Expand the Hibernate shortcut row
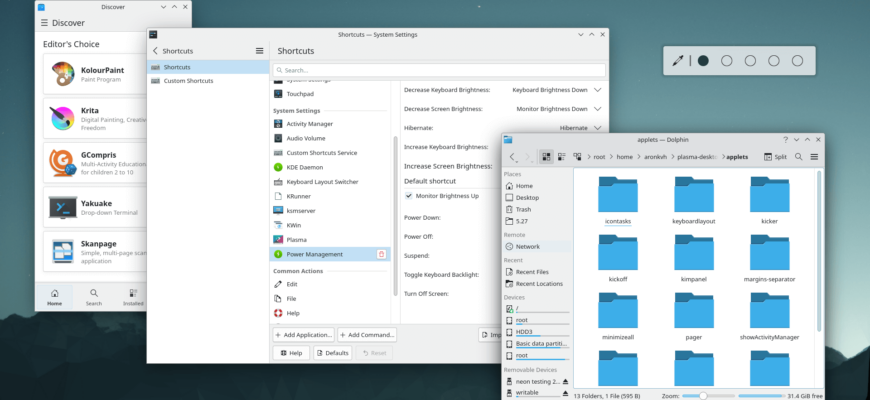 (598, 128)
